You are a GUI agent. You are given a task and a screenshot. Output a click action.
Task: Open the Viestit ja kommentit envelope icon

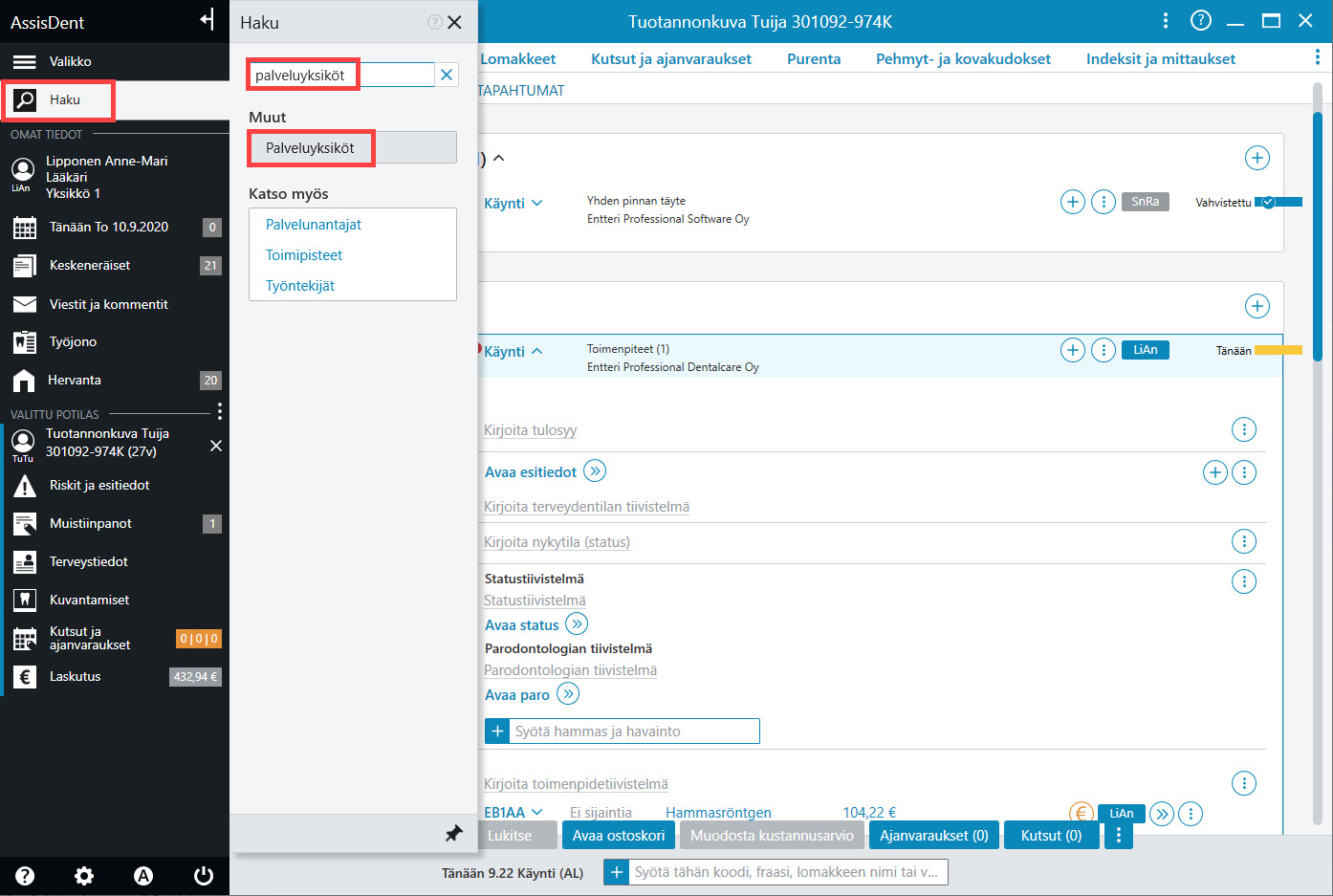[24, 304]
